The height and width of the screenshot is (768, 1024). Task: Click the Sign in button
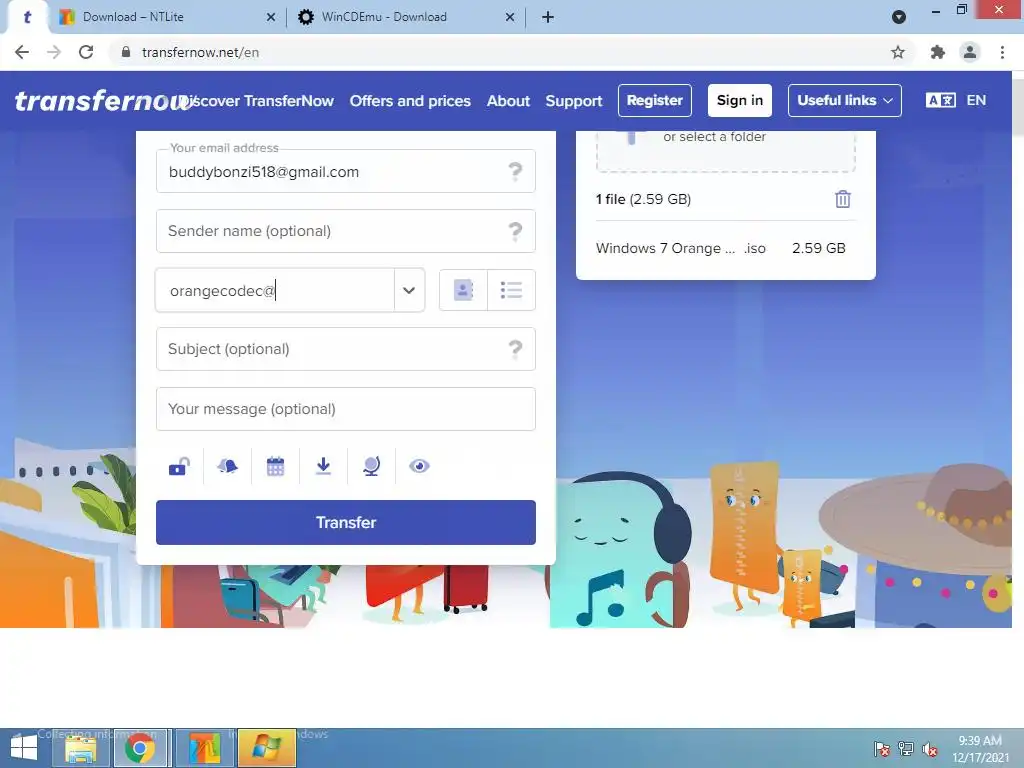tap(740, 101)
